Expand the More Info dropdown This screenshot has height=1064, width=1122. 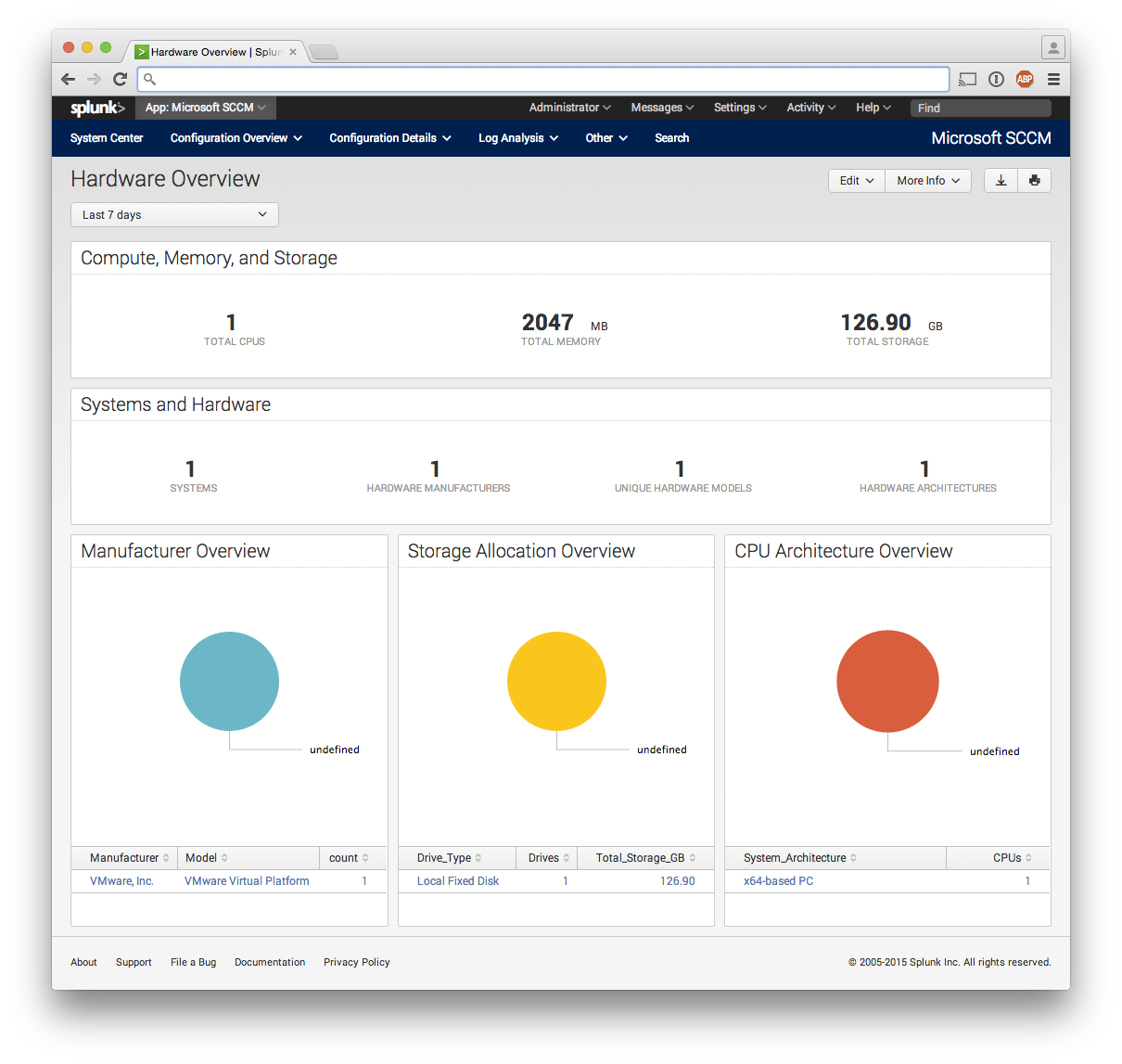928,181
